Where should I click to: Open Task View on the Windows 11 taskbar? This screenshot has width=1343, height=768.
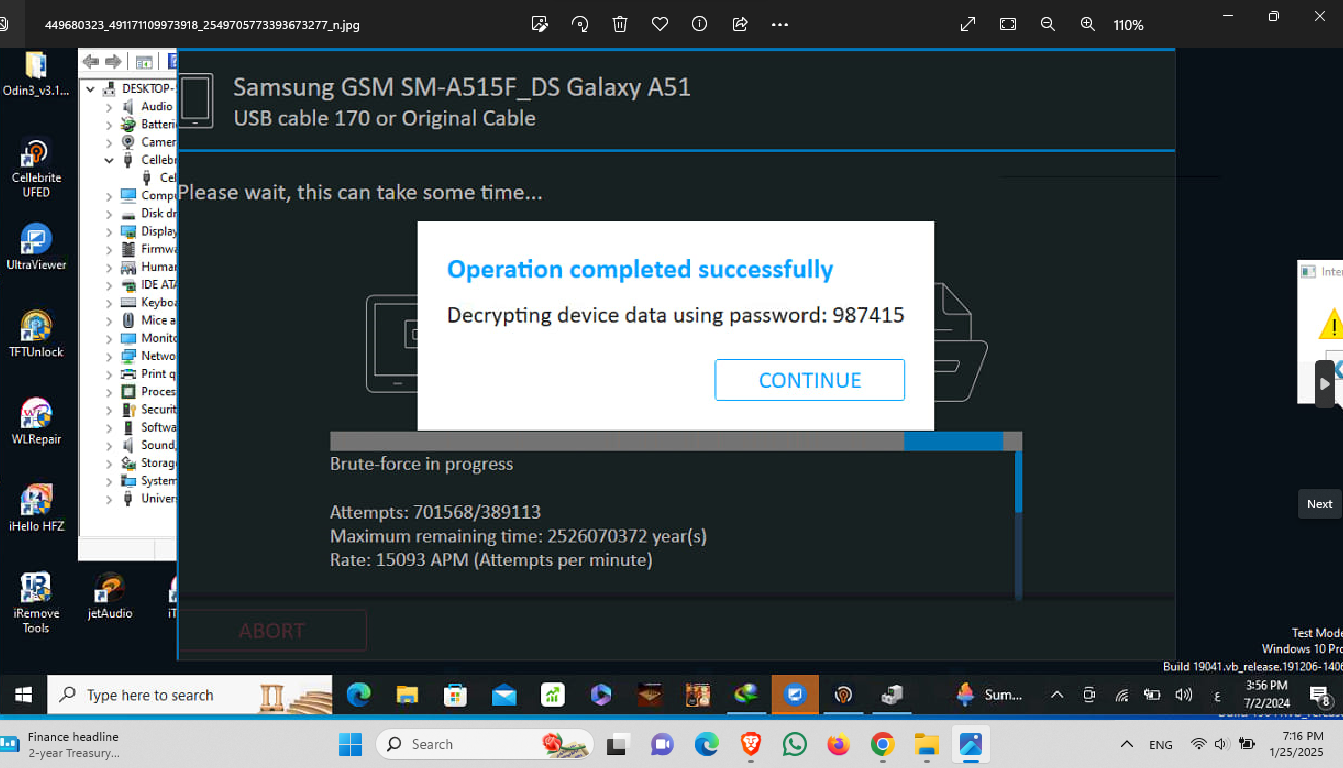[618, 744]
